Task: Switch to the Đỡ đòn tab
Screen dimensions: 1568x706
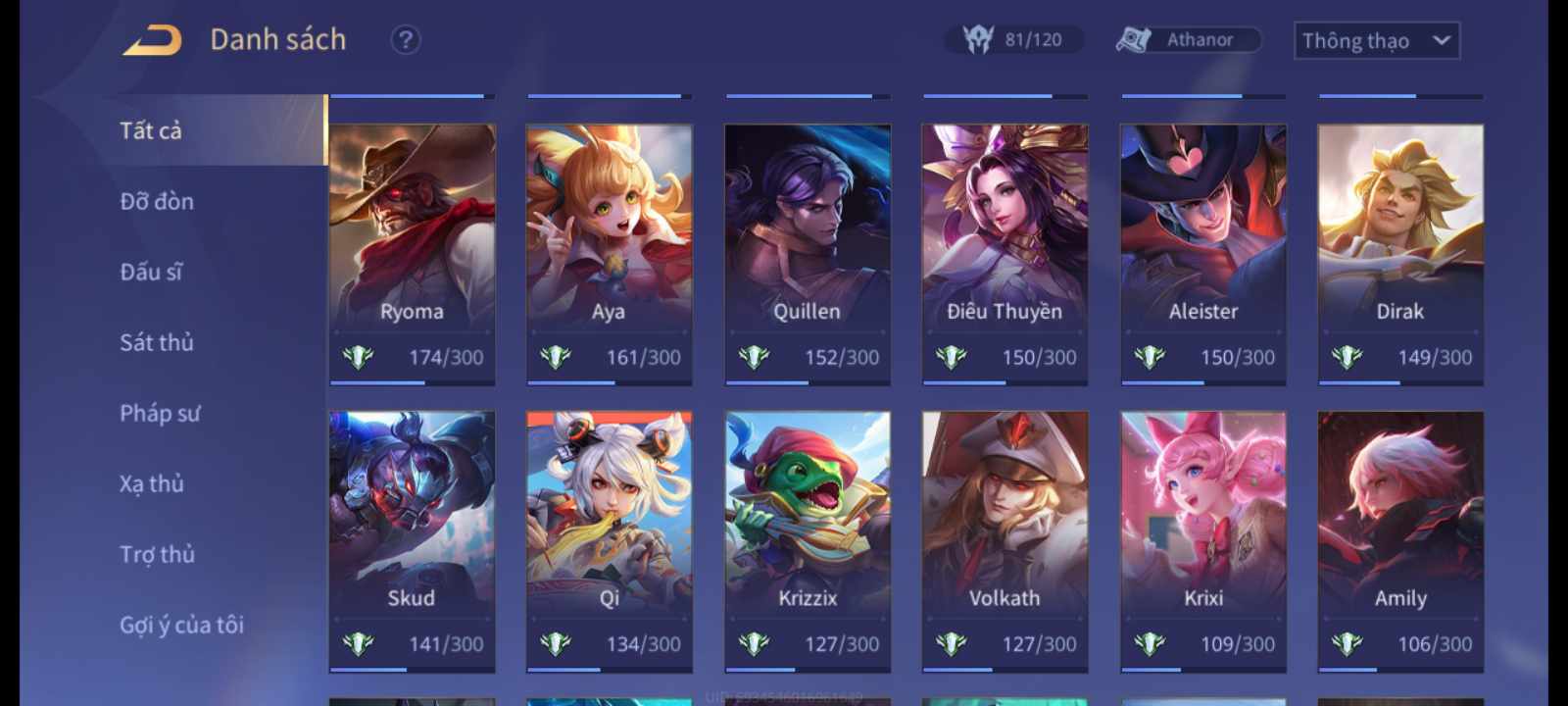Action: [157, 201]
